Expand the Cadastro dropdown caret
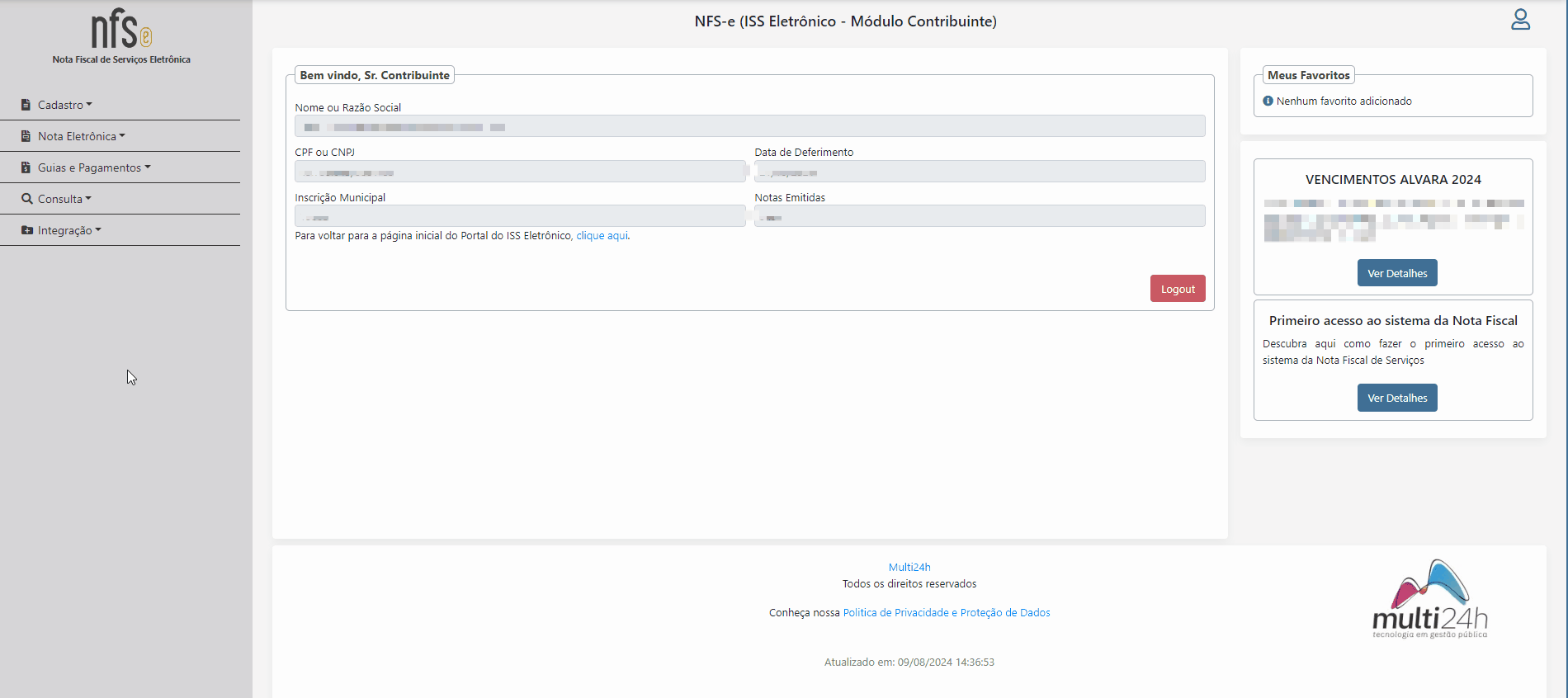This screenshot has width=1568, height=698. [x=89, y=104]
